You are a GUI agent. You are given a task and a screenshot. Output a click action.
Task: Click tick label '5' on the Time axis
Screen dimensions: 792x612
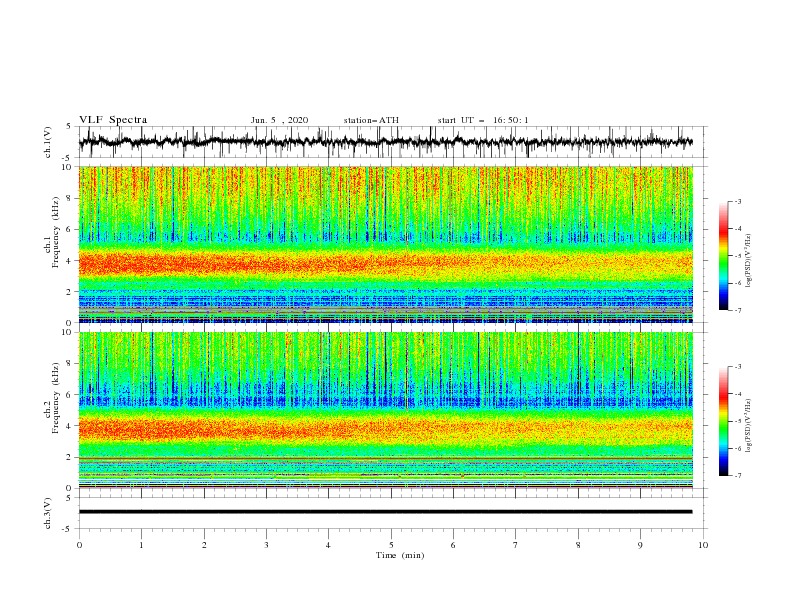click(391, 545)
